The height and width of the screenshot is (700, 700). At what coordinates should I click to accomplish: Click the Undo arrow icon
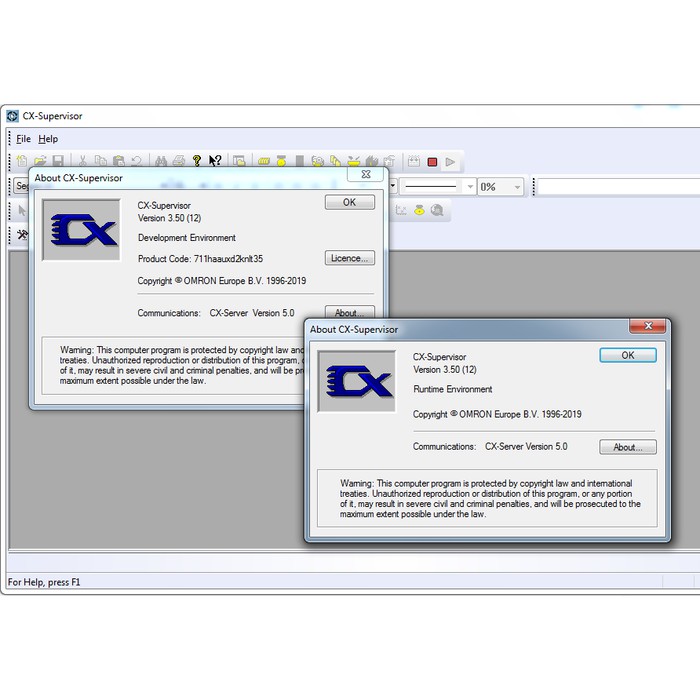click(137, 161)
